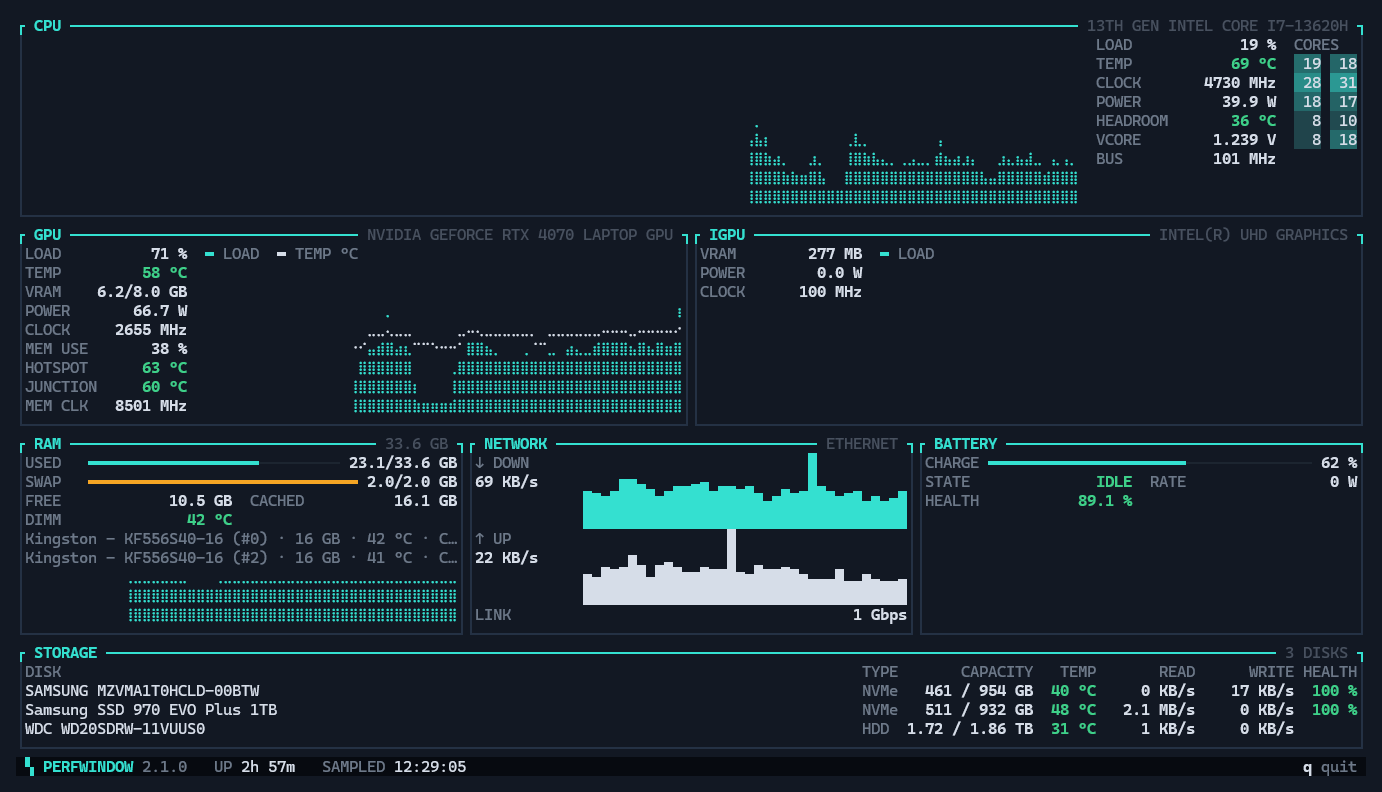This screenshot has height=792, width=1382.
Task: Click the 3 DISKS label
Action: point(1317,653)
